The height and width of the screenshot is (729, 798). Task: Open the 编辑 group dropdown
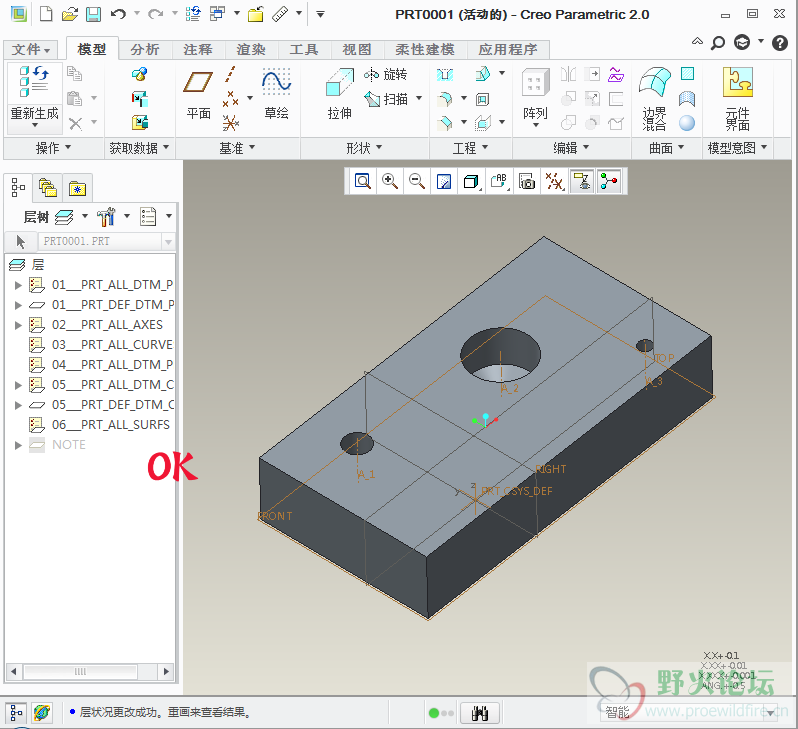pos(571,148)
